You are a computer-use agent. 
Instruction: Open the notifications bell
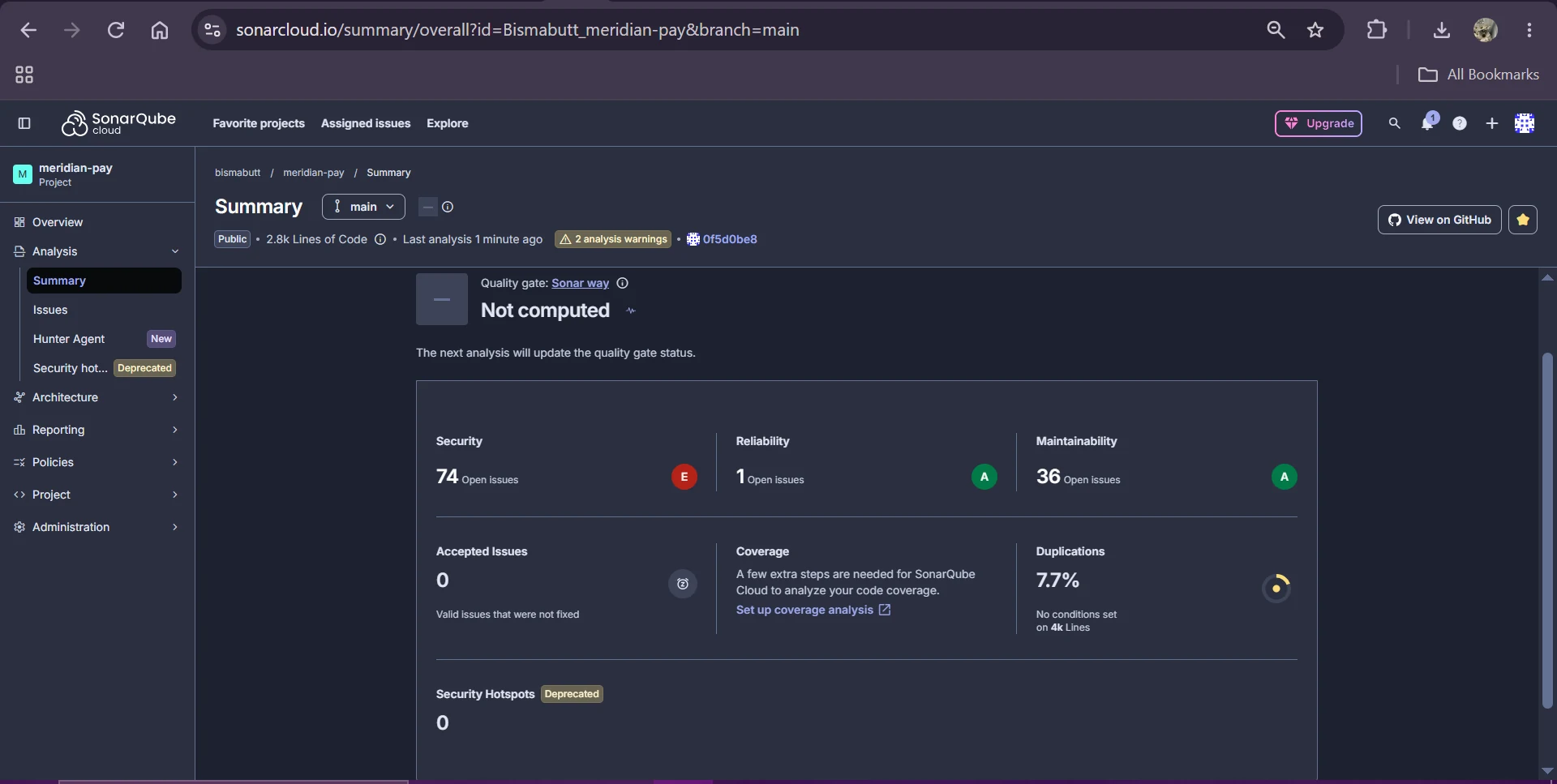point(1428,122)
